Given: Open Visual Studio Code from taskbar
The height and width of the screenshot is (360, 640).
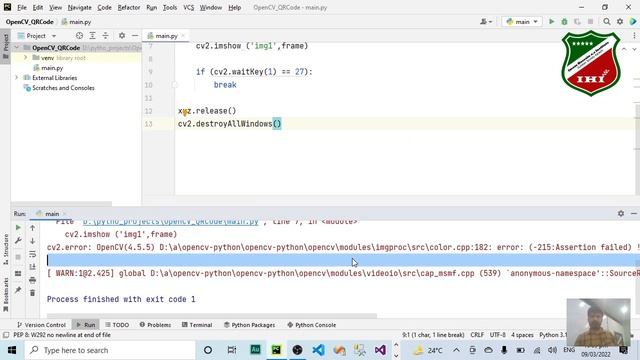Looking at the screenshot, I should click(318, 350).
